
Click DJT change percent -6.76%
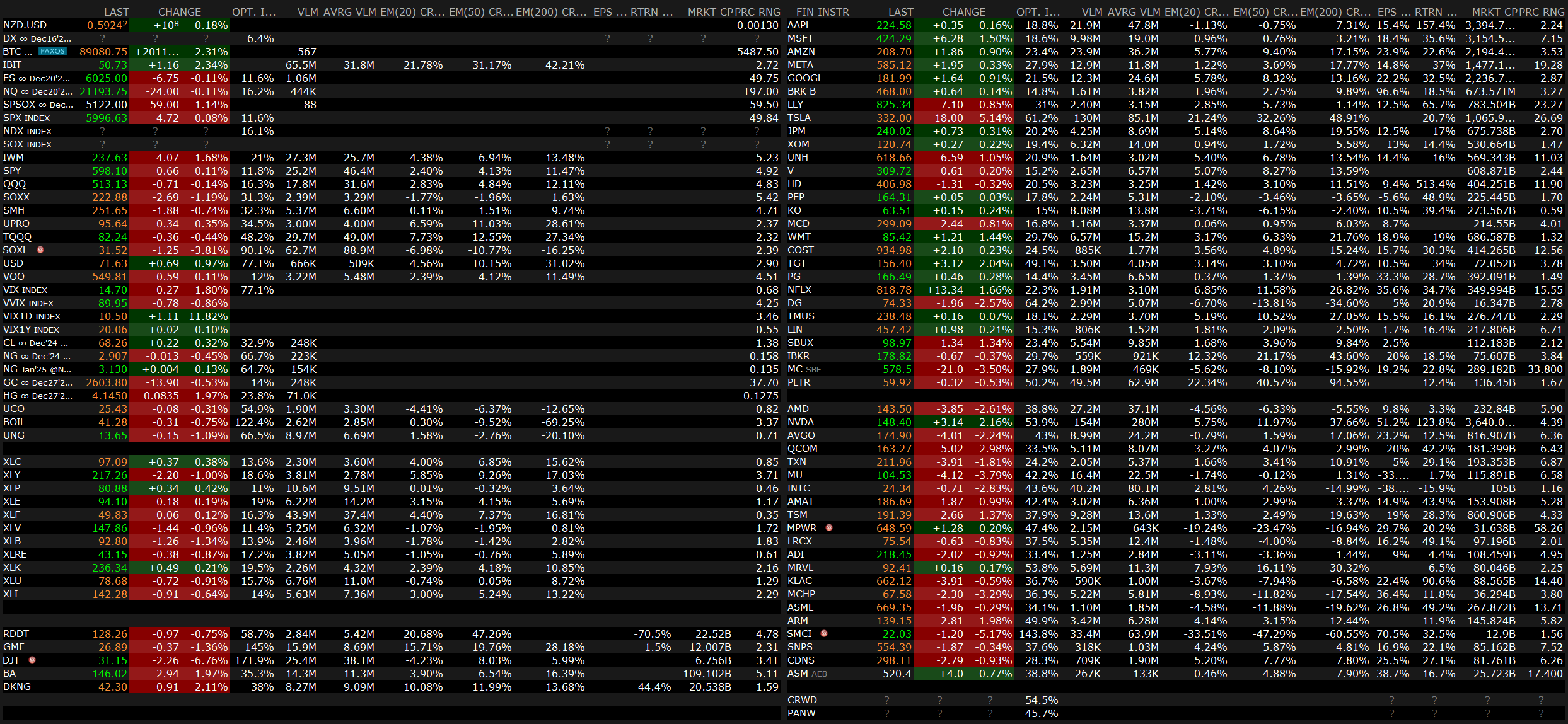coord(210,660)
